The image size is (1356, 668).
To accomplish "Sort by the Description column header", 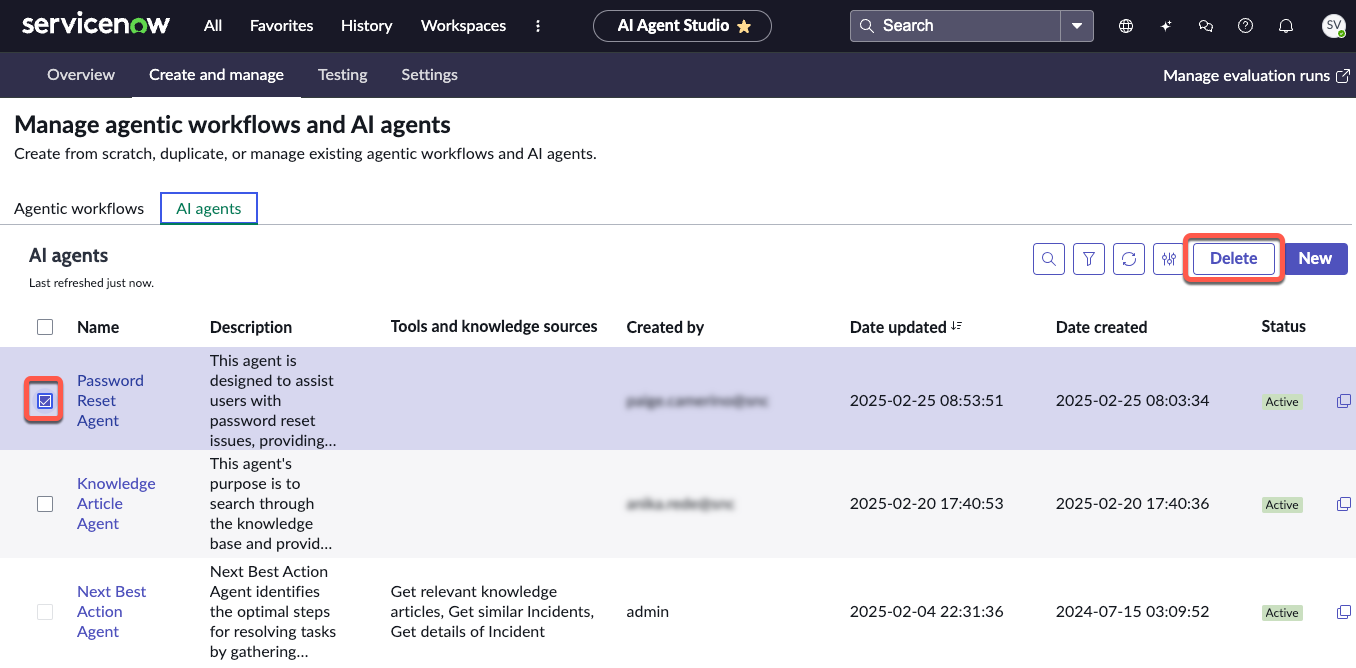I will [x=251, y=327].
